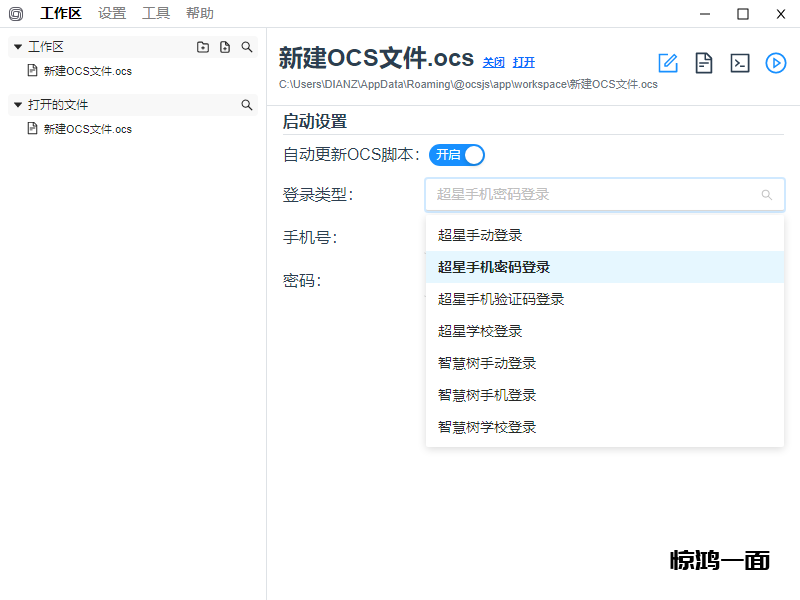Image resolution: width=800 pixels, height=600 pixels.
Task: Click new folder icon in 工作区 header
Action: coord(203,47)
